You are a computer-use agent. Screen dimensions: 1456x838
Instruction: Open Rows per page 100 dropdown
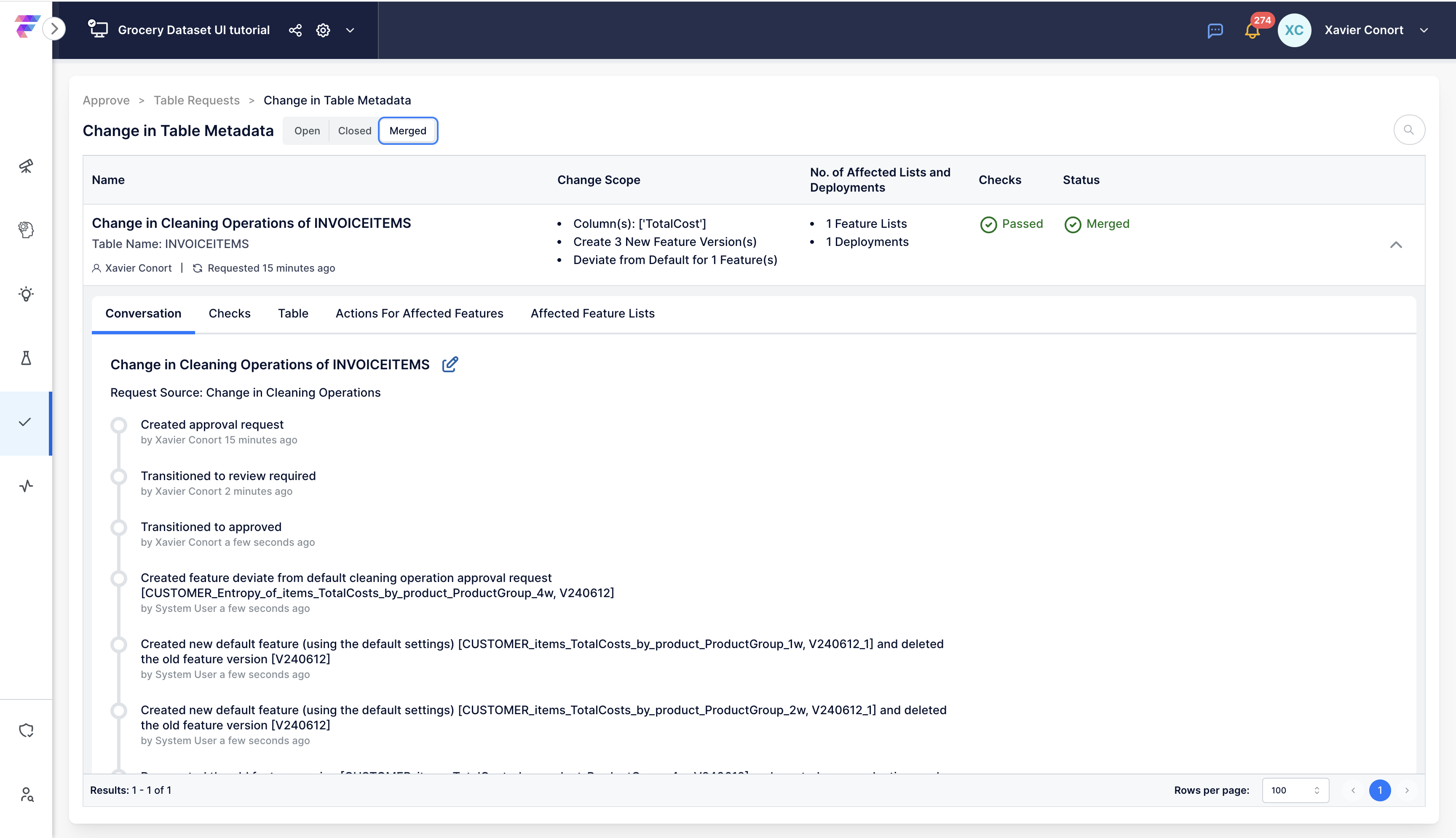pyautogui.click(x=1295, y=791)
